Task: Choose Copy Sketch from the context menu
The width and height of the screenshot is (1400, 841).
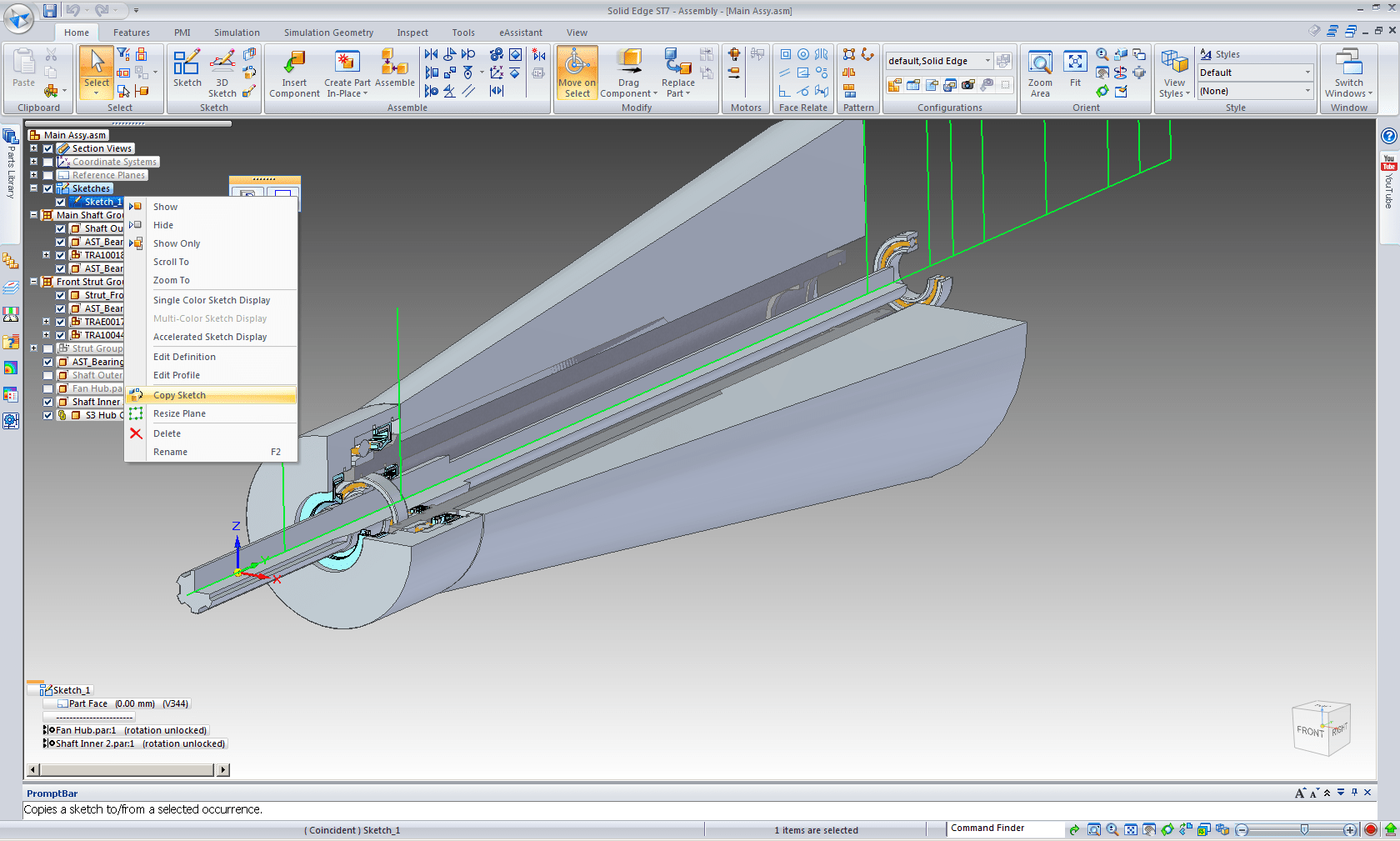Action: pos(179,395)
